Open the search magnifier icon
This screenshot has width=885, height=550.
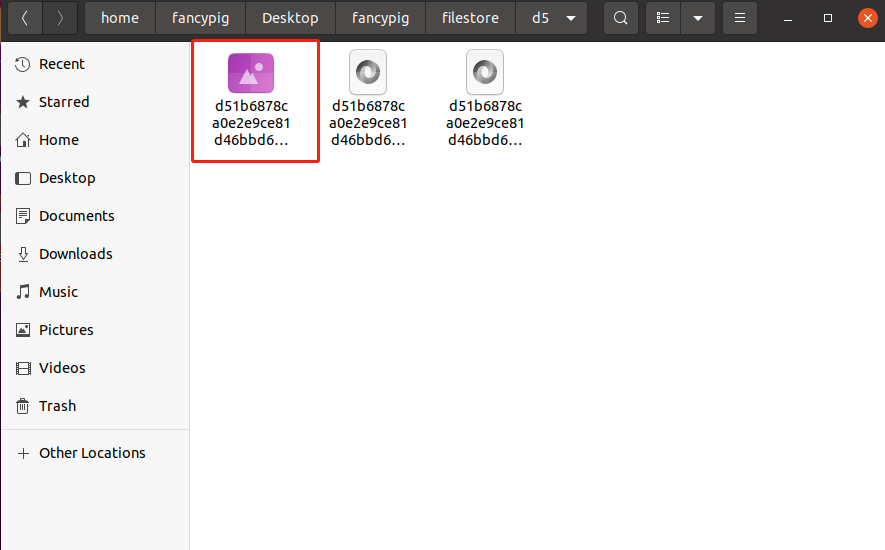point(621,18)
